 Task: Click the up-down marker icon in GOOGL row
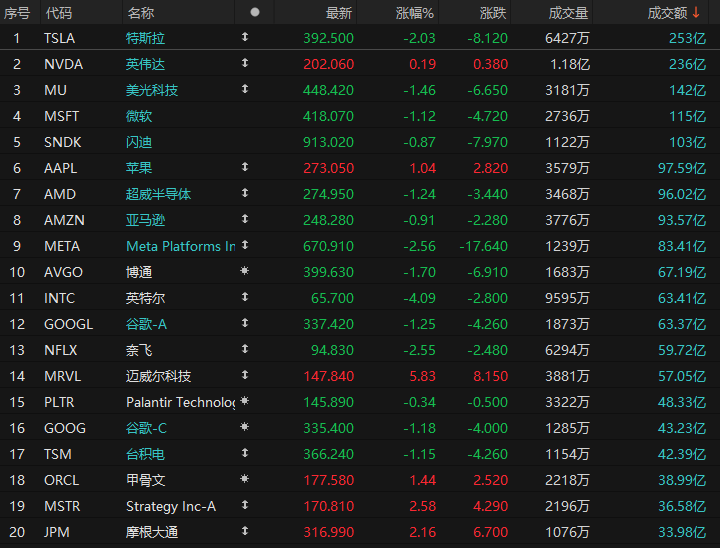245,323
